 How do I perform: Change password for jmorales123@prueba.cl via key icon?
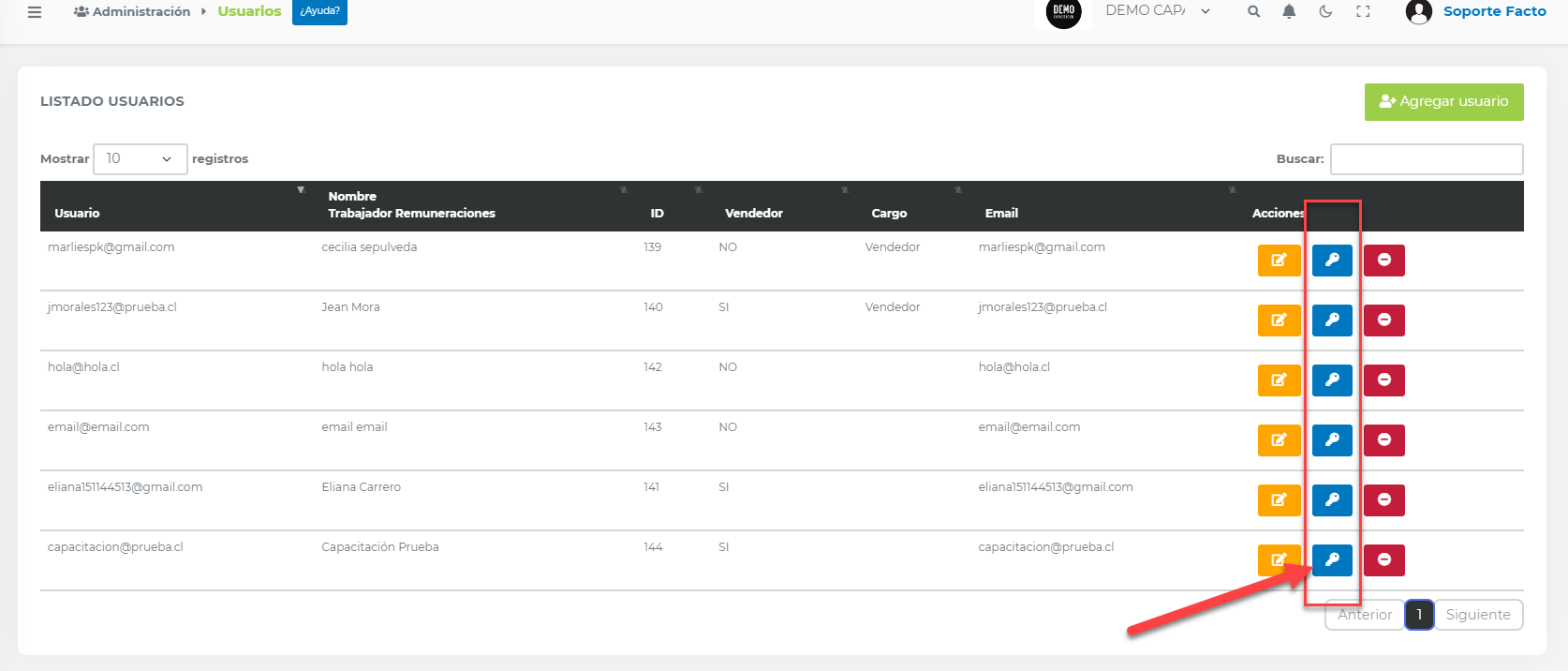point(1332,321)
